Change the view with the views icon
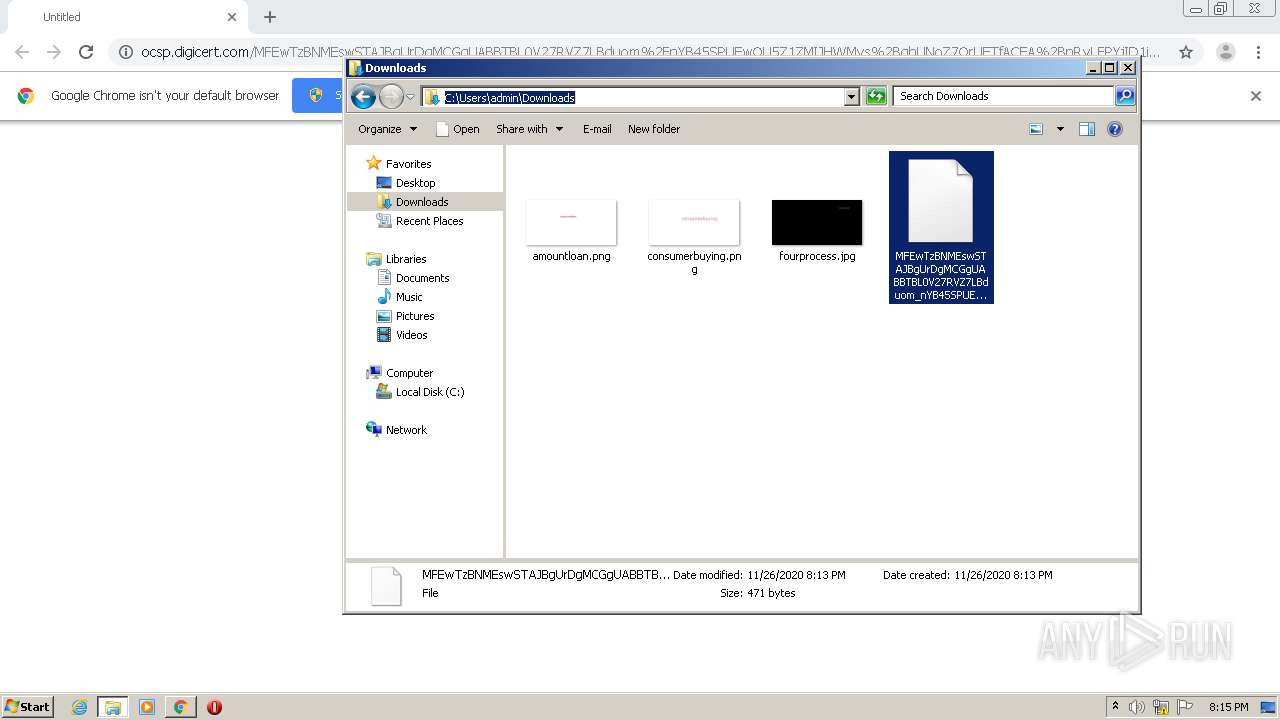 [x=1036, y=129]
